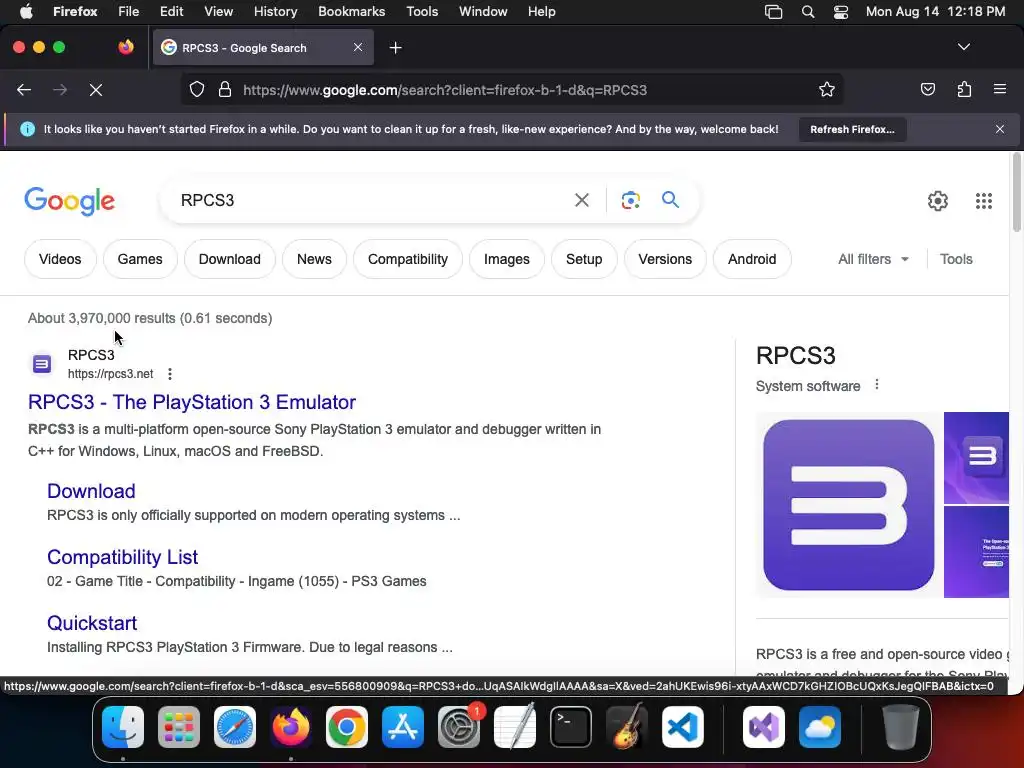Image resolution: width=1024 pixels, height=768 pixels.
Task: Open a new tab with plus button
Action: (x=395, y=48)
